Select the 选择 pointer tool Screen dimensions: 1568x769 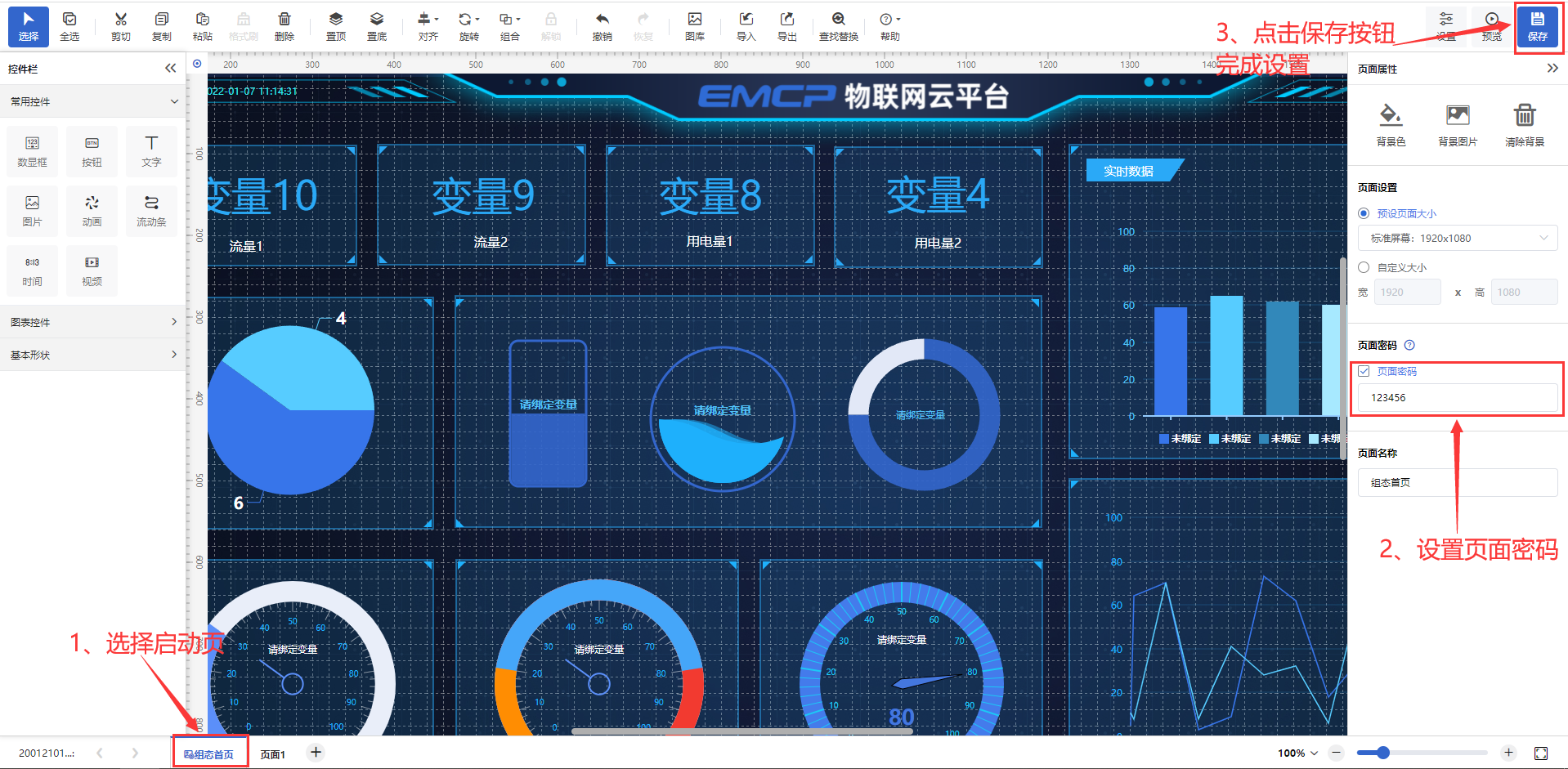(x=29, y=26)
